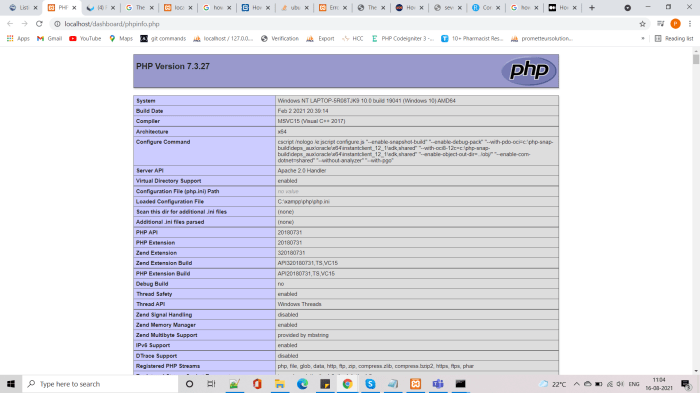This screenshot has width=700, height=393.
Task: Click the vertical page scrollbar thumb
Action: point(696,59)
